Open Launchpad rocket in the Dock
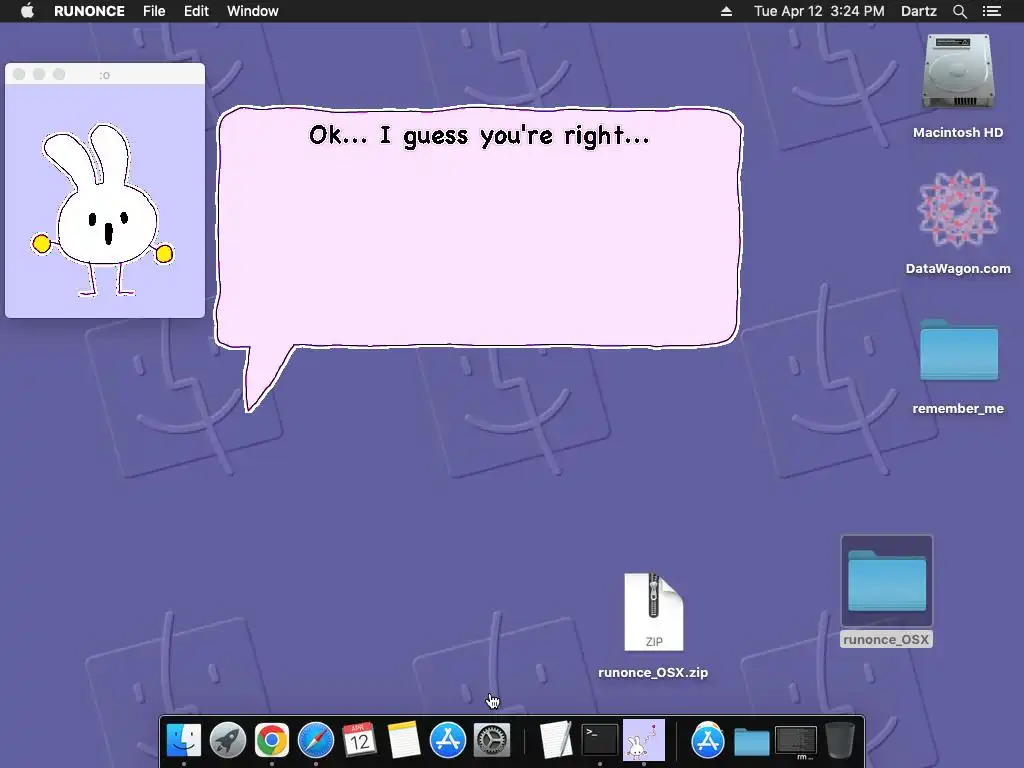 click(228, 741)
